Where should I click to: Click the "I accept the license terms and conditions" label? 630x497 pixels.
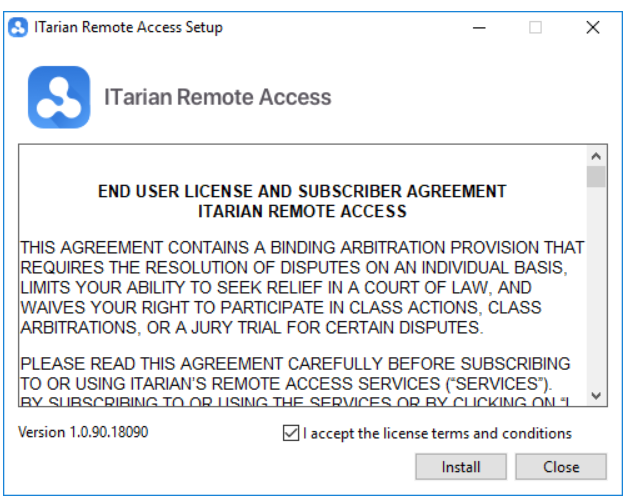pyautogui.click(x=437, y=433)
